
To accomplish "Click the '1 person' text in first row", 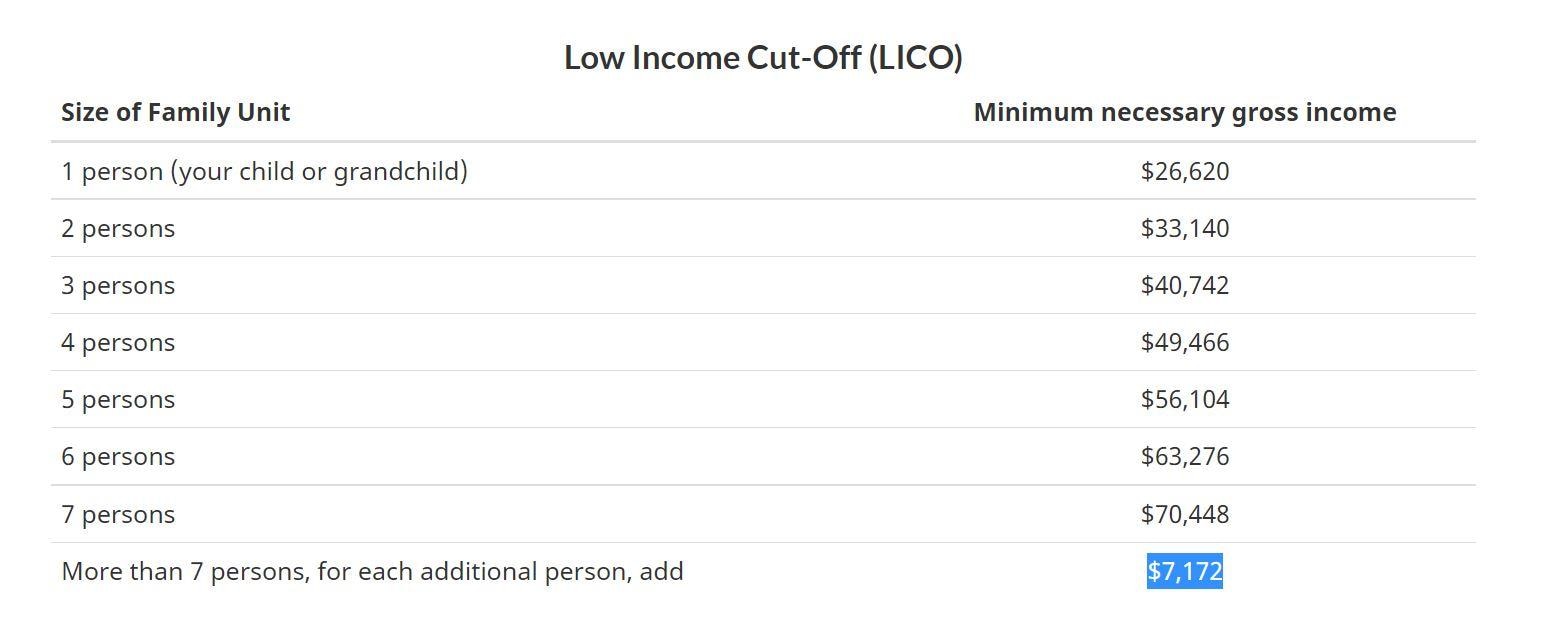I will pyautogui.click(x=112, y=172).
